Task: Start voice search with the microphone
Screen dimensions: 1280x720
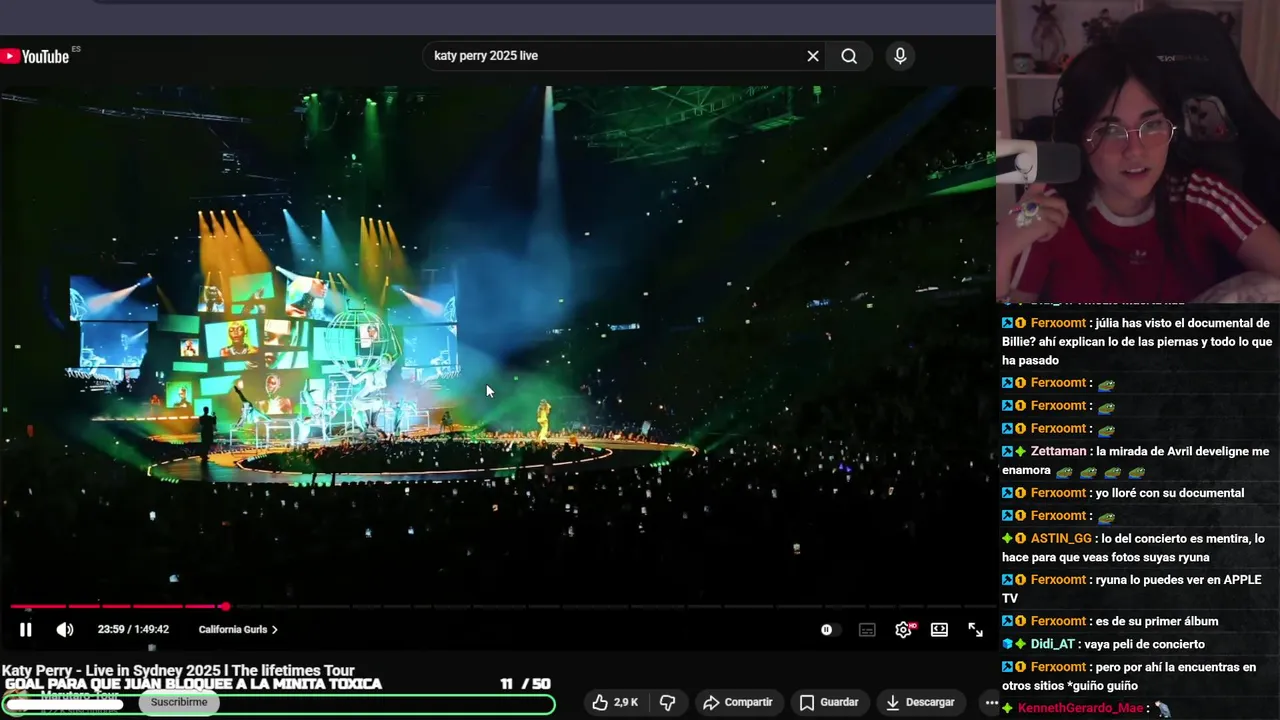Action: (900, 56)
